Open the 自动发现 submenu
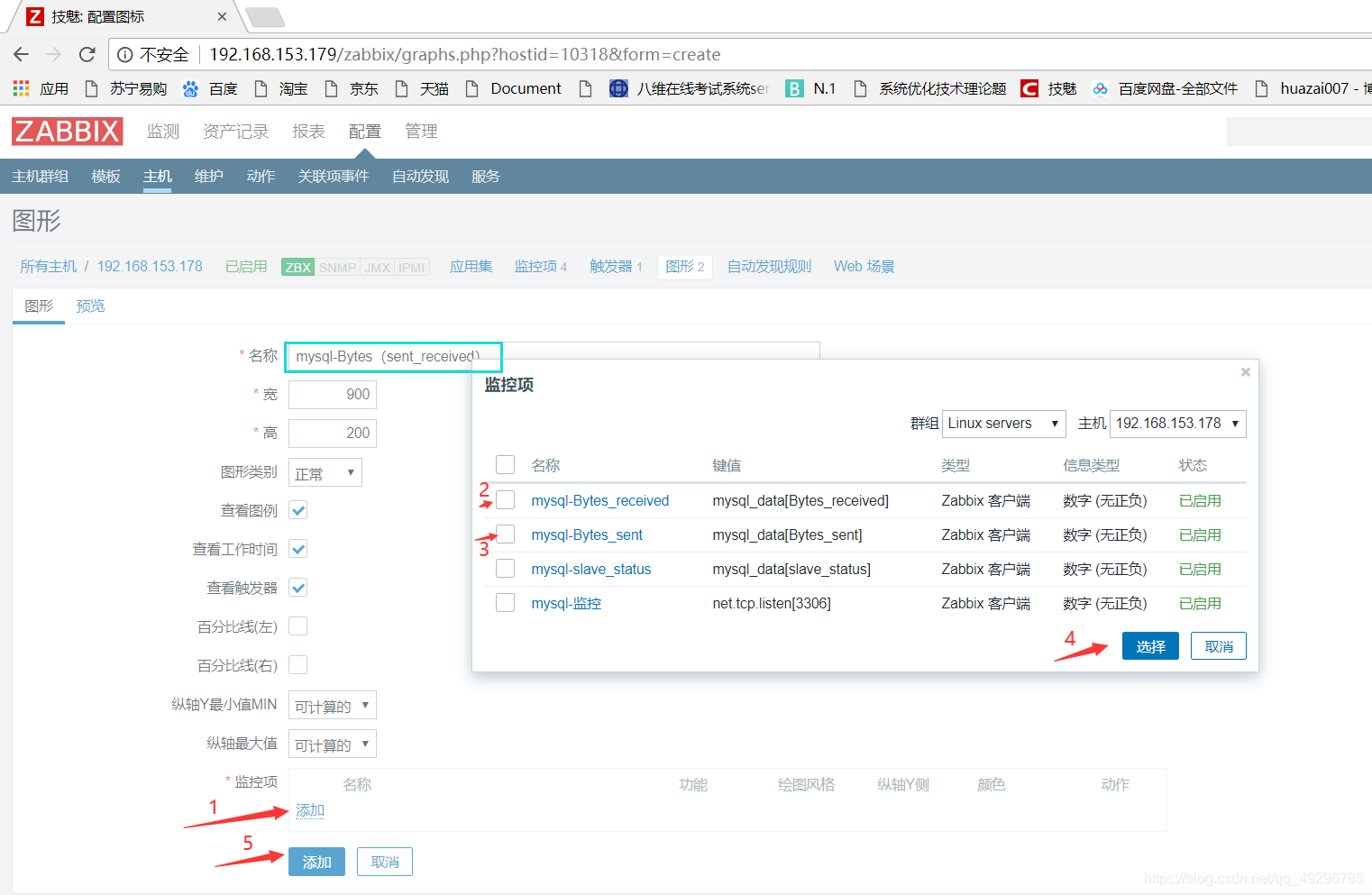Viewport: 1372px width, 895px height. (x=420, y=177)
